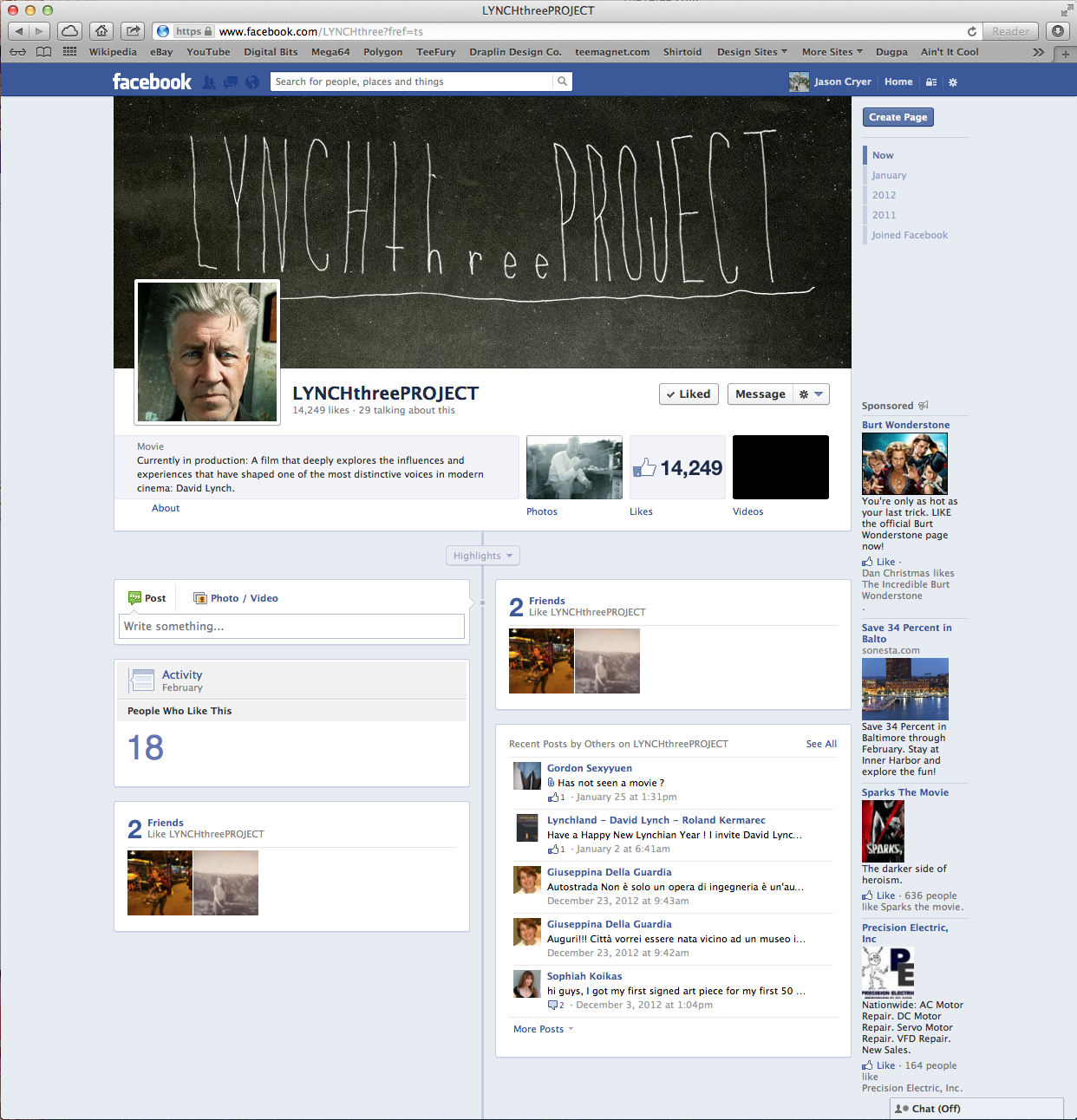The height and width of the screenshot is (1120, 1077).
Task: Open the Reading List glasses icon
Action: click(x=17, y=52)
